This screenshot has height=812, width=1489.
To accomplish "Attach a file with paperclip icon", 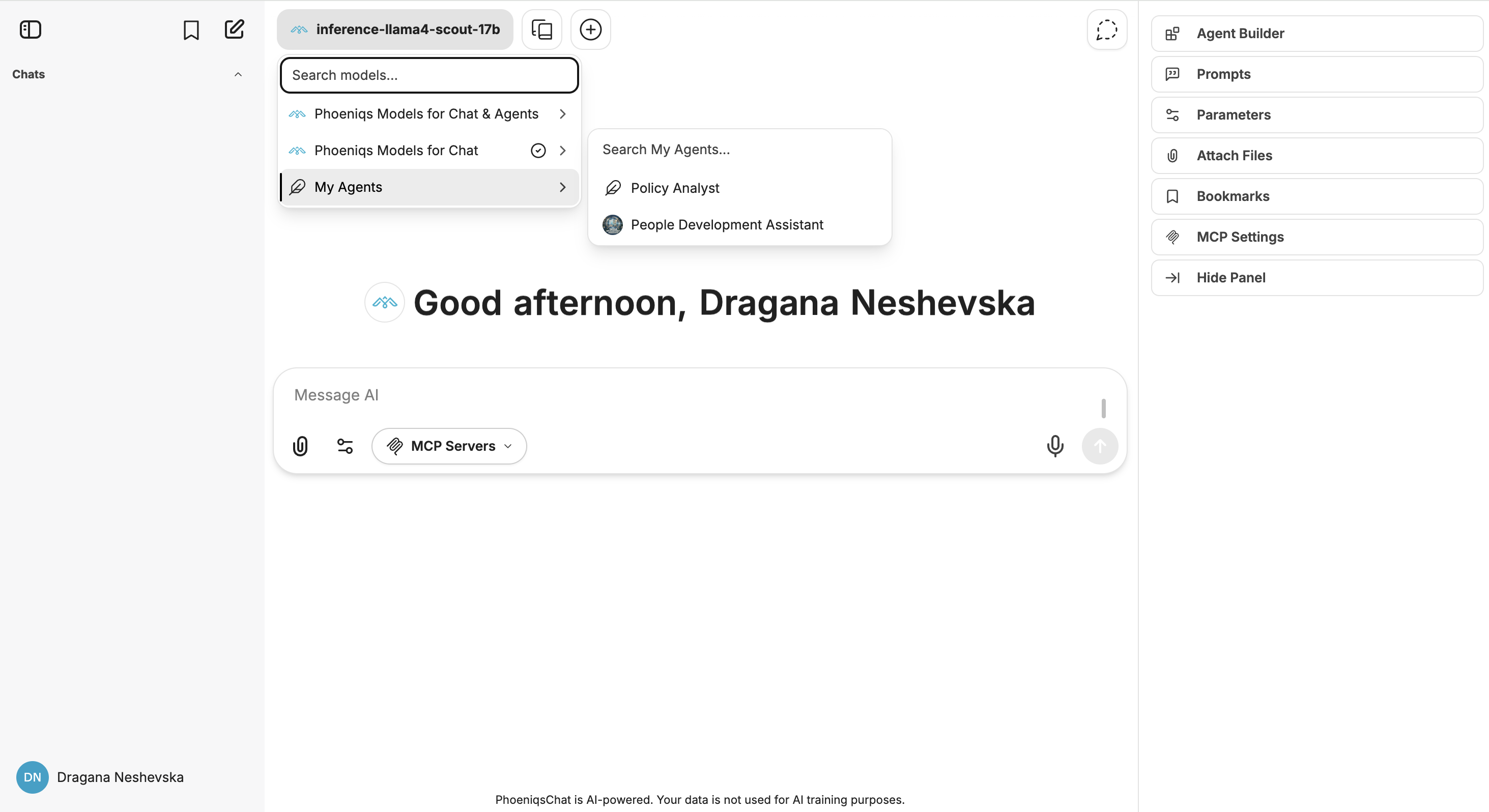I will point(300,446).
